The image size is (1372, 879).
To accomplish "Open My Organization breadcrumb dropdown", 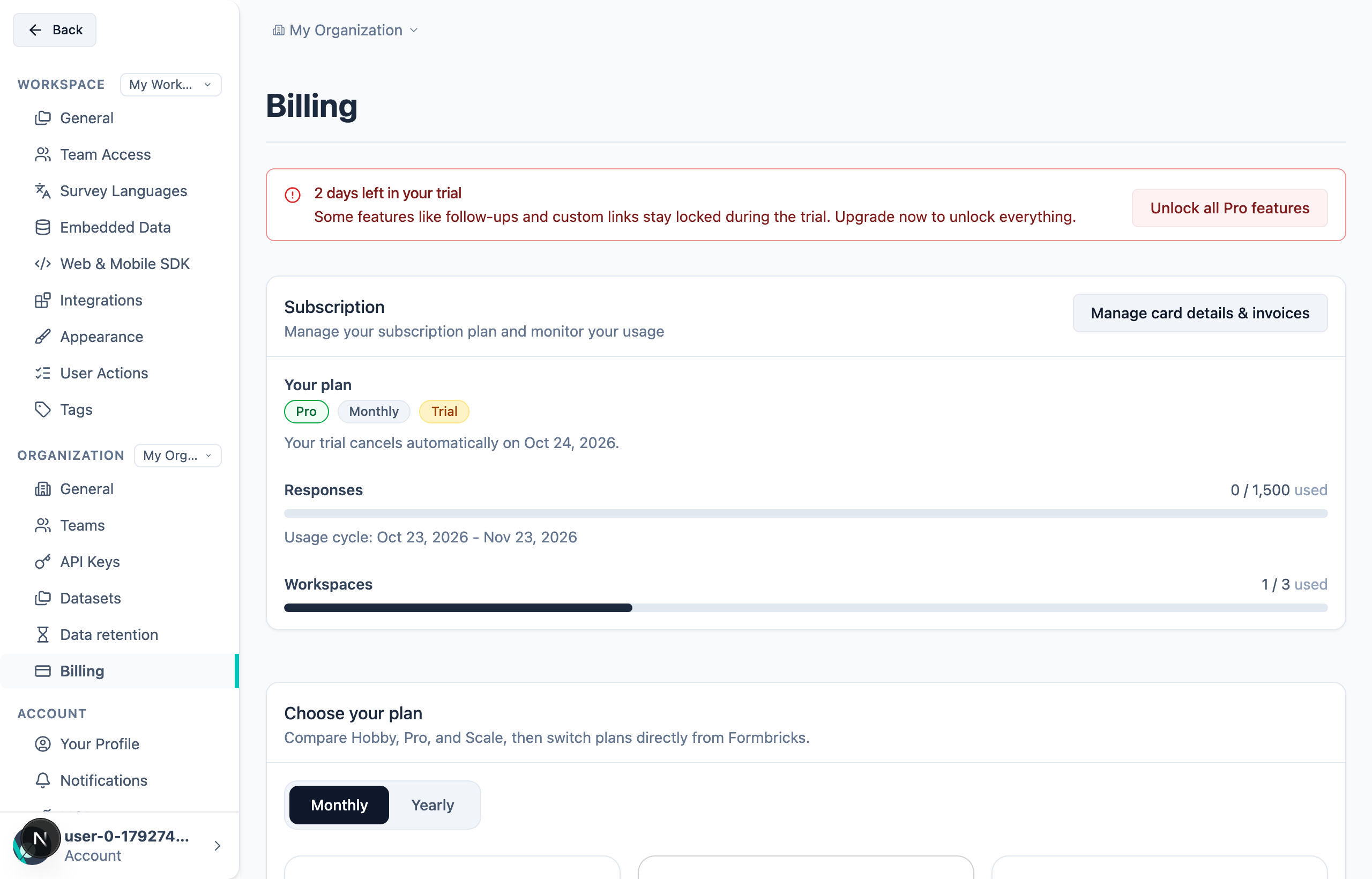I will 345,30.
